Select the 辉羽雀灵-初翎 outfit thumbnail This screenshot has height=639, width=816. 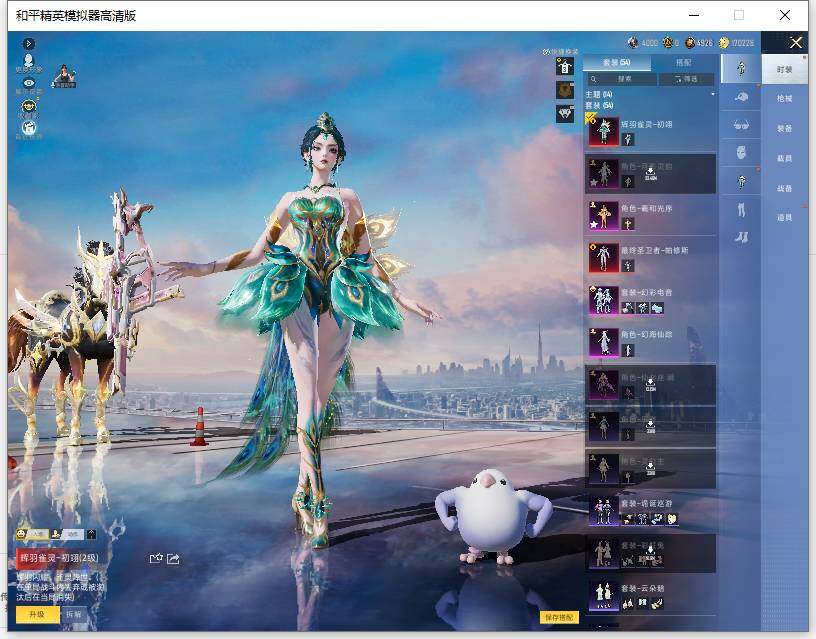click(x=604, y=131)
